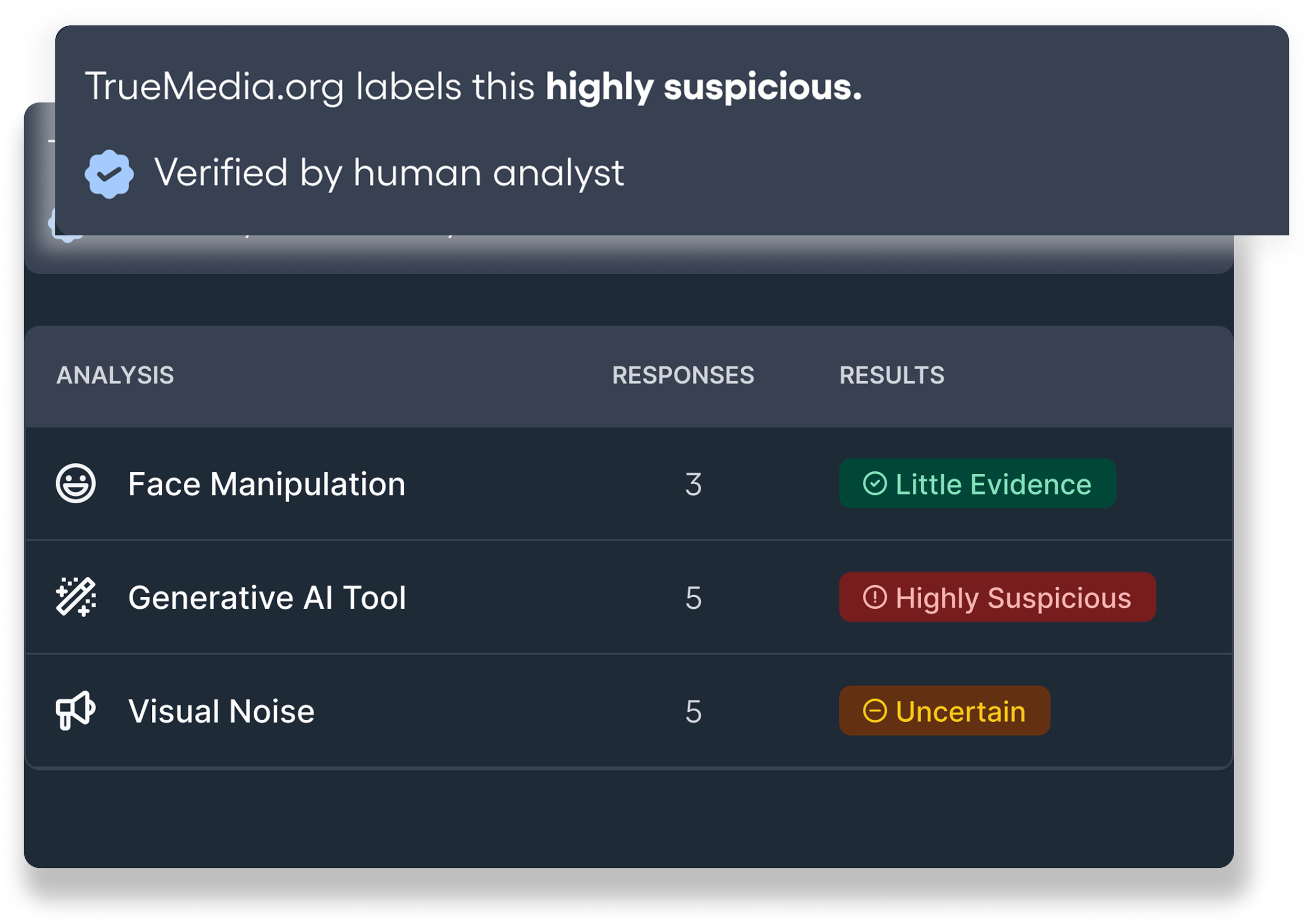This screenshot has width=1313, height=924.
Task: Select the Visual Noise row label
Action: point(221,711)
